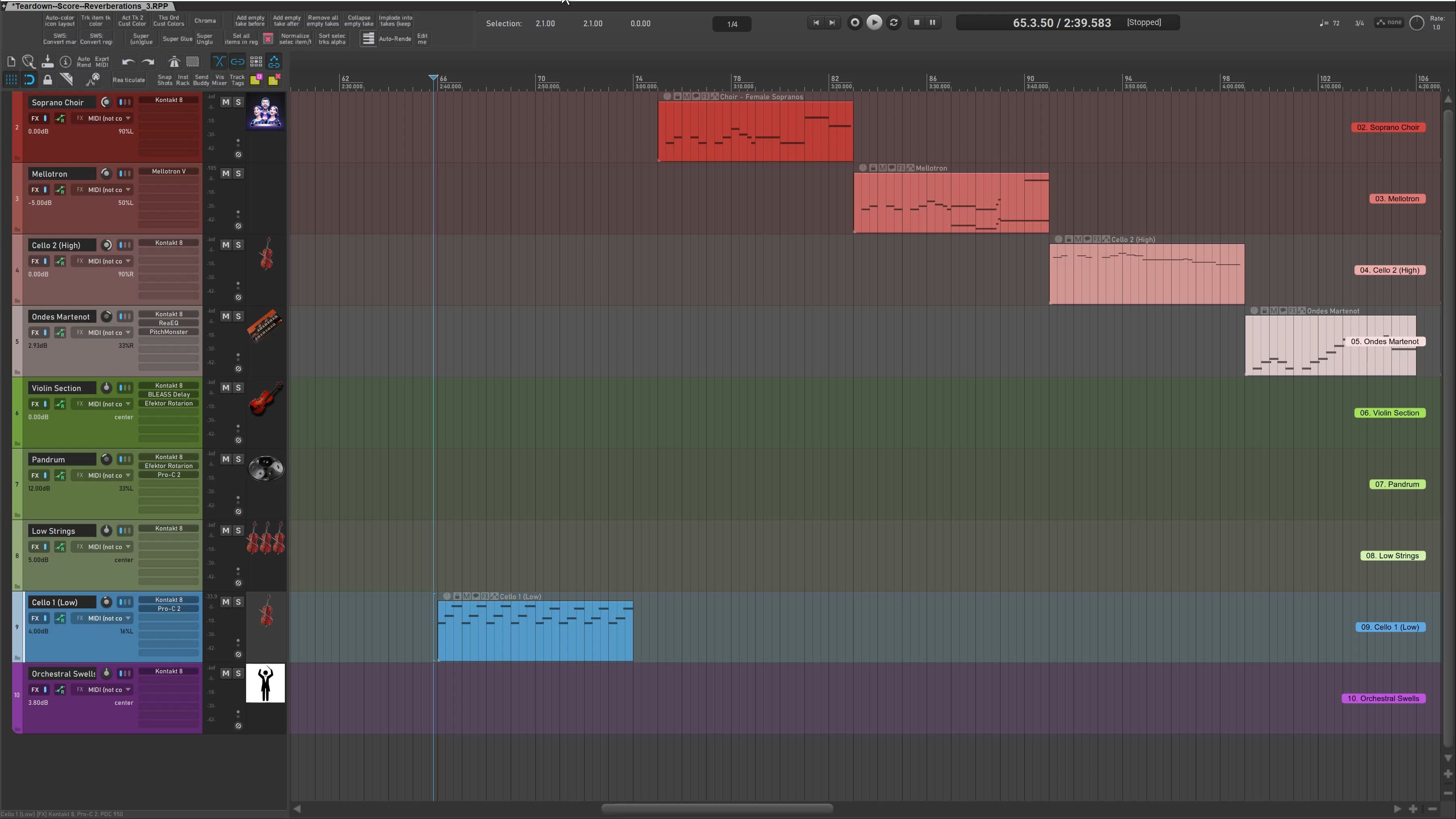
Task: Open the grid division 1/4 dropdown
Action: coord(732,24)
